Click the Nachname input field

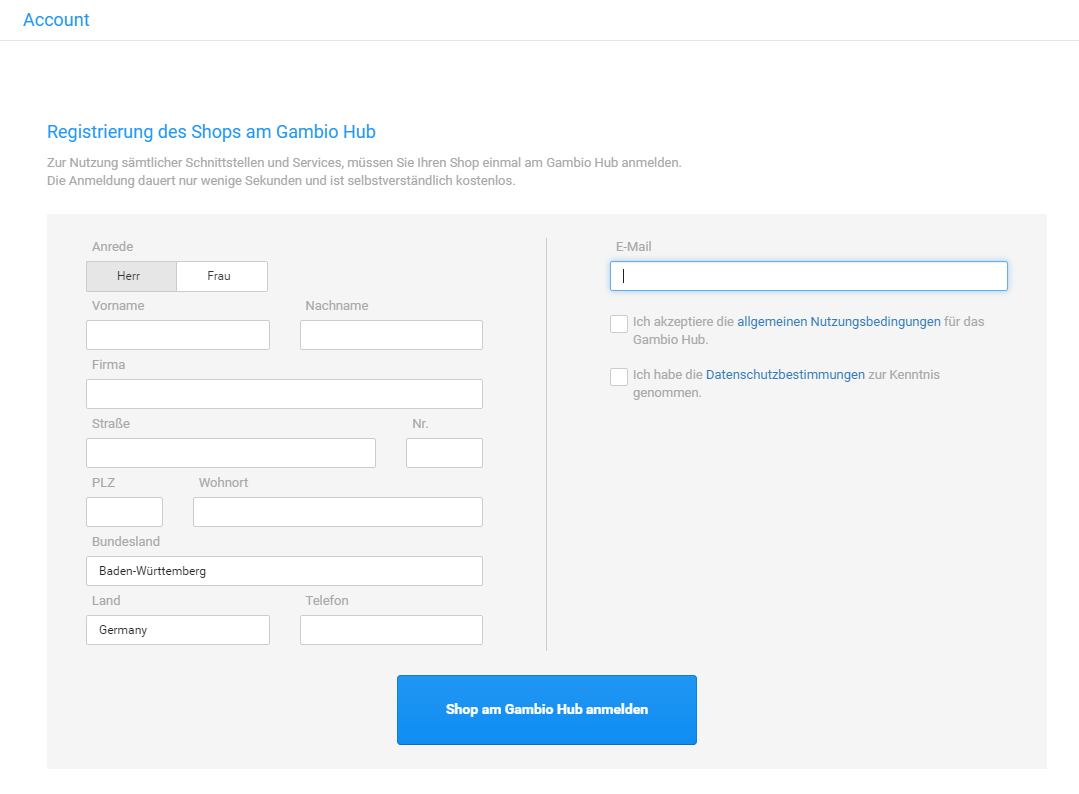point(390,334)
